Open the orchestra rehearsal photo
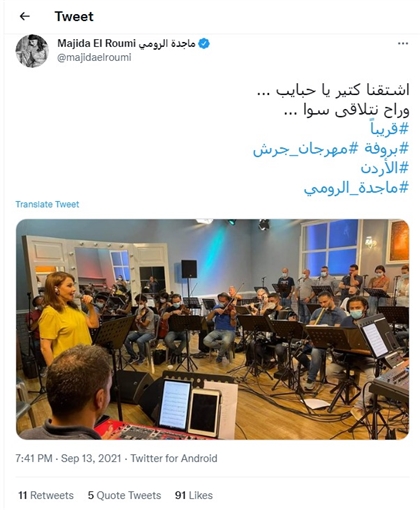420x510 pixels. 213,329
